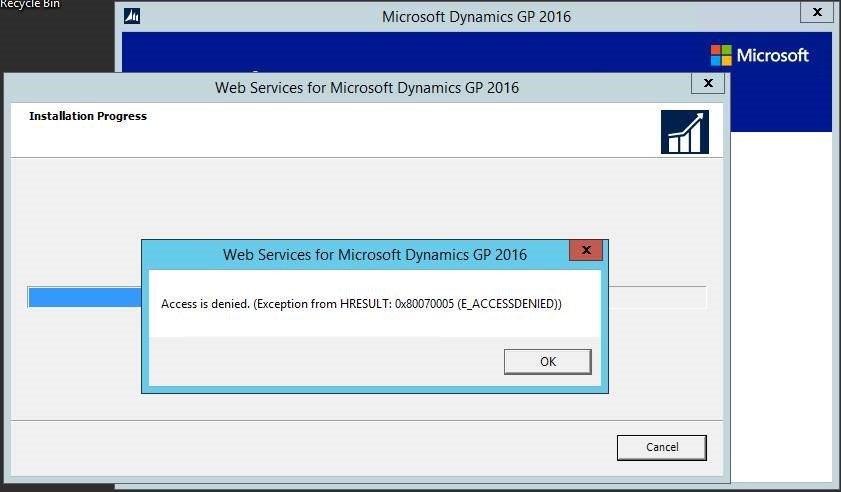
Task: Click the Microsoft wordmark in blue banner
Action: tap(772, 55)
